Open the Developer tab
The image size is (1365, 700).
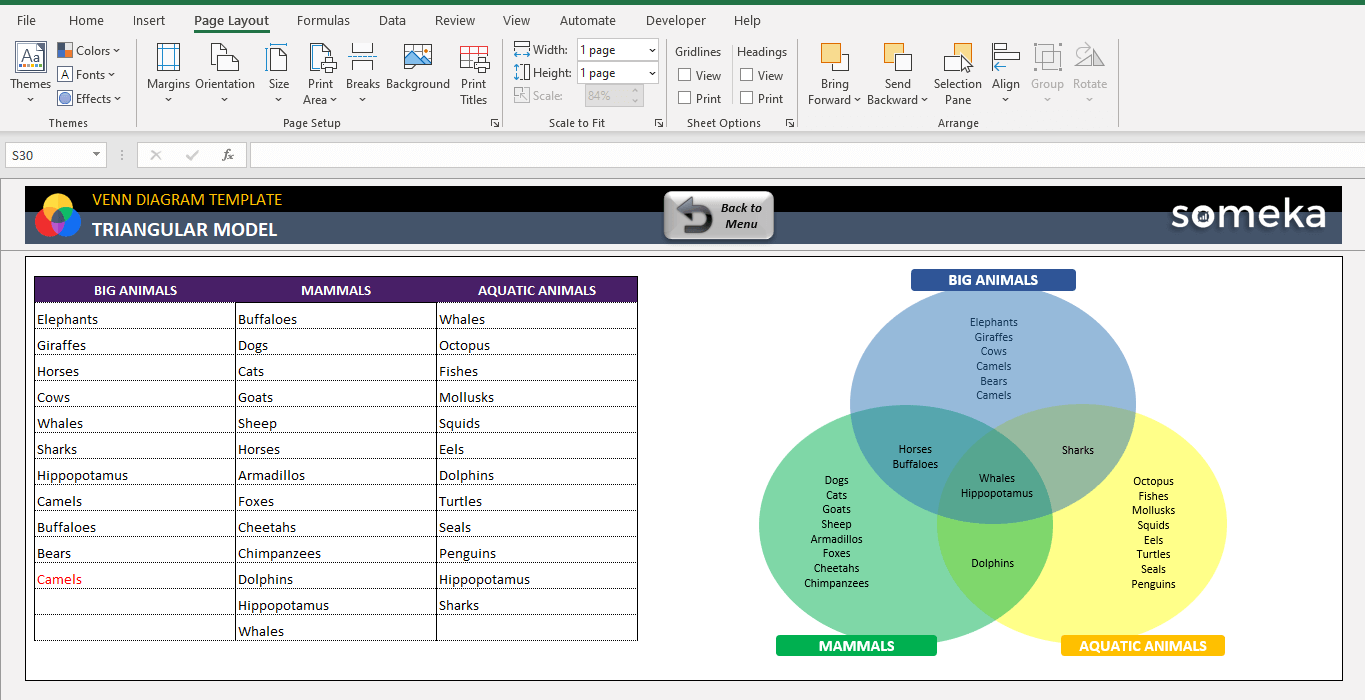[675, 20]
